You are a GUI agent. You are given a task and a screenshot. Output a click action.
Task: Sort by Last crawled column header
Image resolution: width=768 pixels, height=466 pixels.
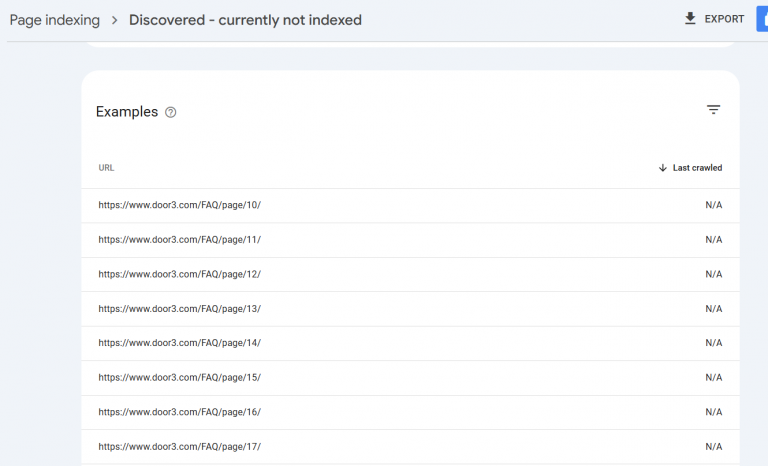697,168
